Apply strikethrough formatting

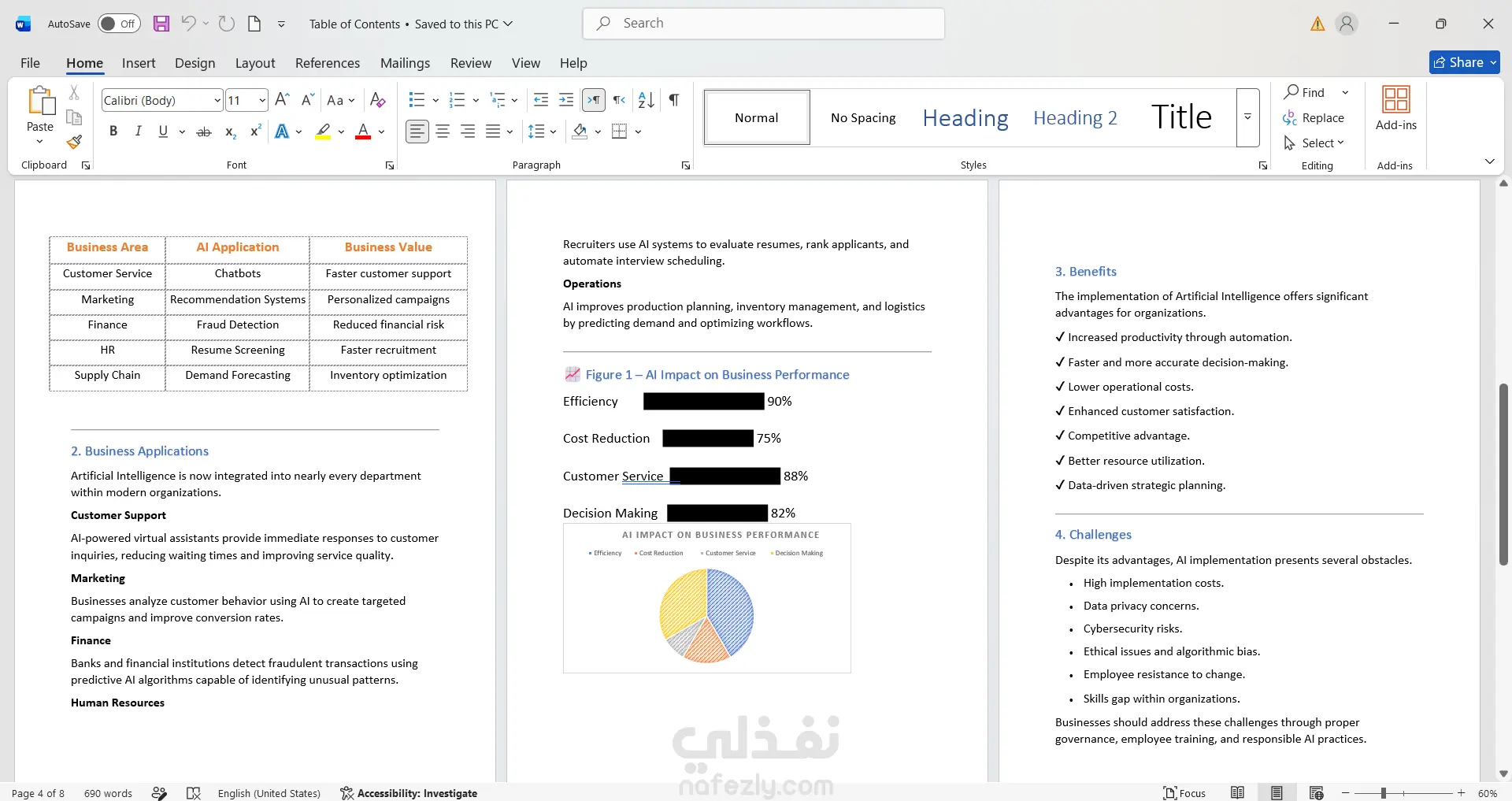click(204, 132)
